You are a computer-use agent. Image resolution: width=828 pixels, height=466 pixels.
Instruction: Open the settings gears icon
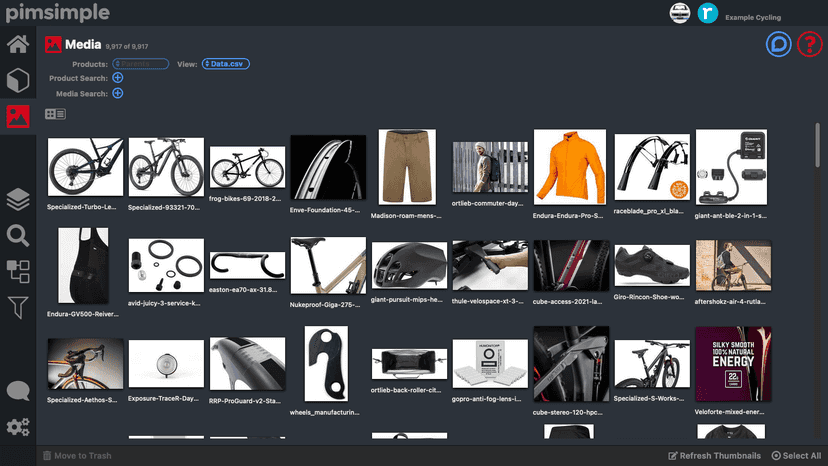[x=18, y=427]
